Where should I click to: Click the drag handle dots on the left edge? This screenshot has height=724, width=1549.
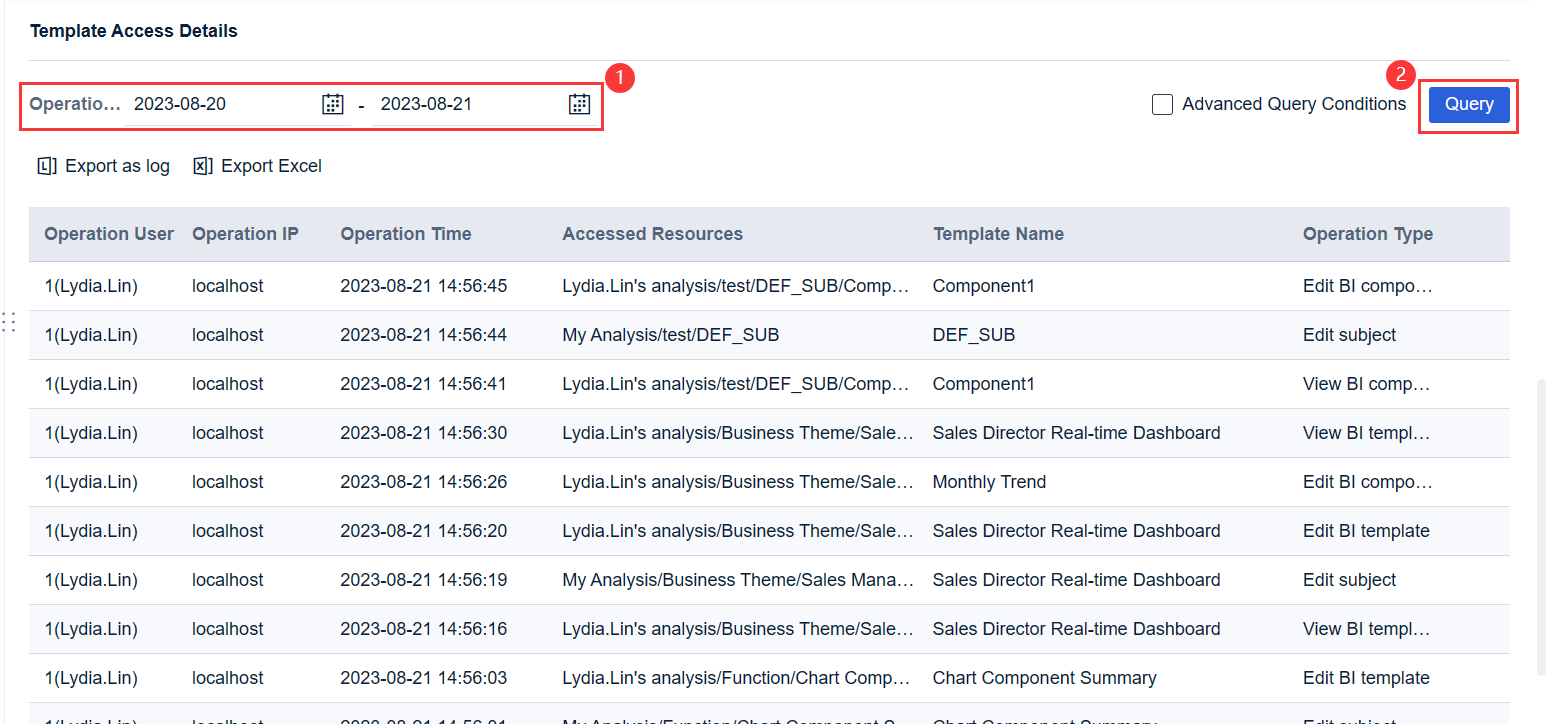(10, 322)
